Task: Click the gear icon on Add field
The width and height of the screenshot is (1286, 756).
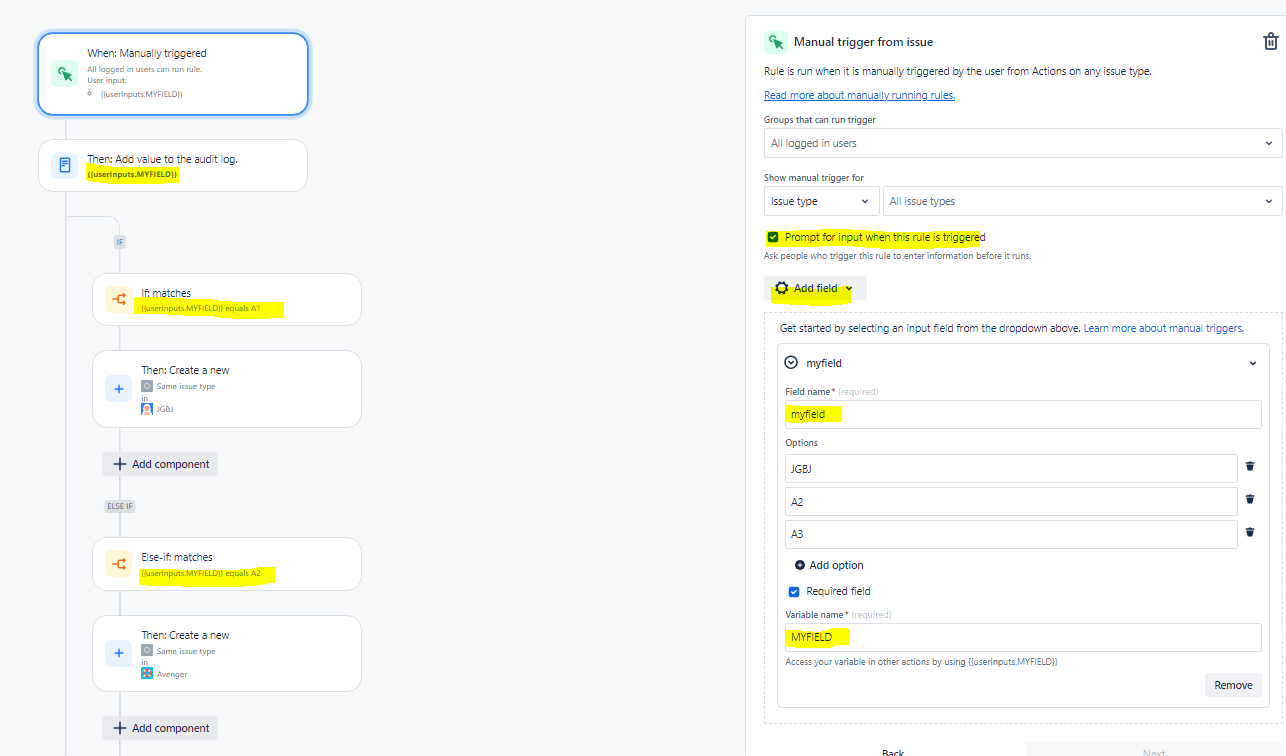Action: tap(781, 288)
